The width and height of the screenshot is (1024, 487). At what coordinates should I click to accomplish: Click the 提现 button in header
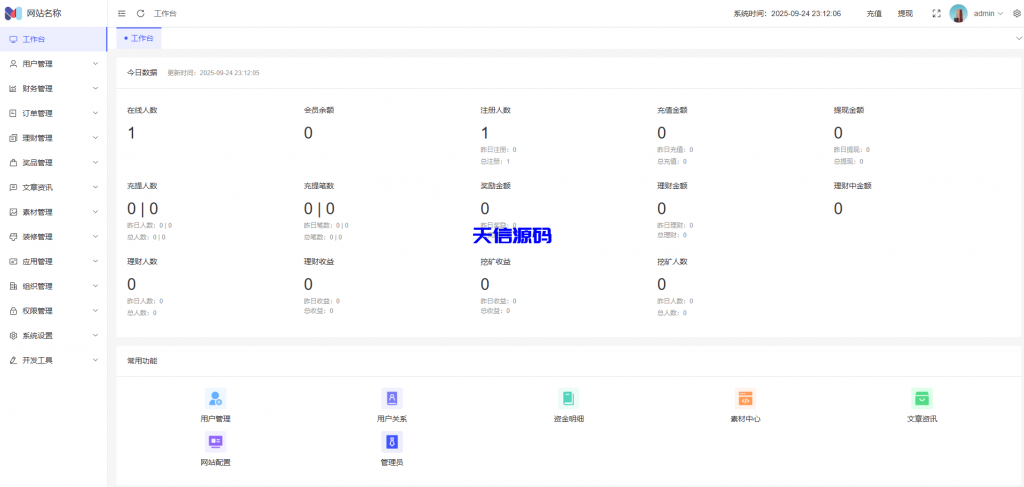pyautogui.click(x=905, y=14)
